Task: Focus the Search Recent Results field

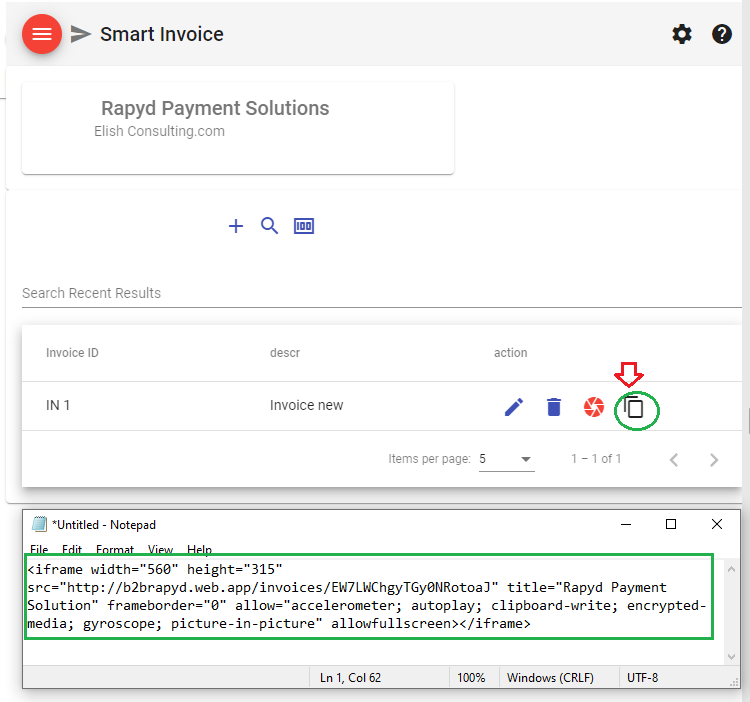Action: 381,293
